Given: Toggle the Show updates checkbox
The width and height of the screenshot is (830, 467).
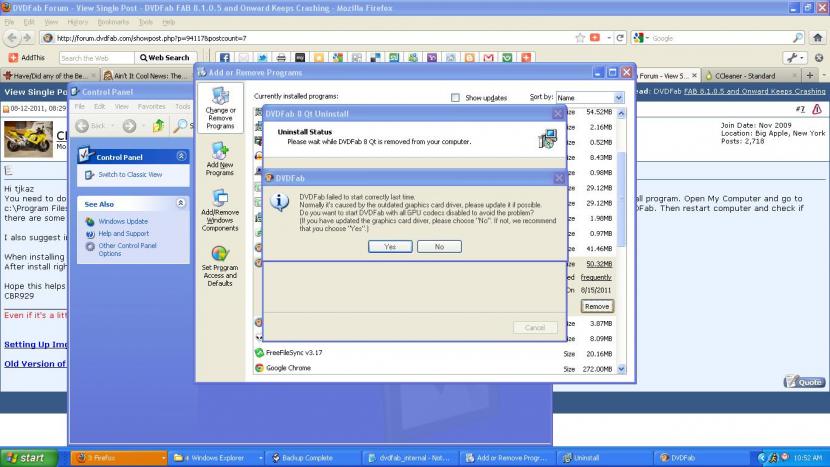Looking at the screenshot, I should tap(455, 97).
